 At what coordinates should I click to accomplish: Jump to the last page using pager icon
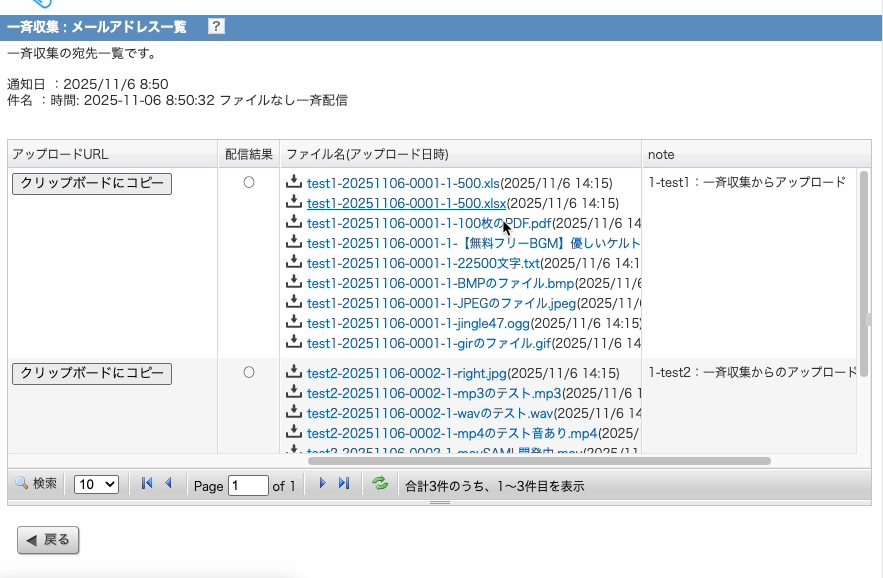(344, 484)
